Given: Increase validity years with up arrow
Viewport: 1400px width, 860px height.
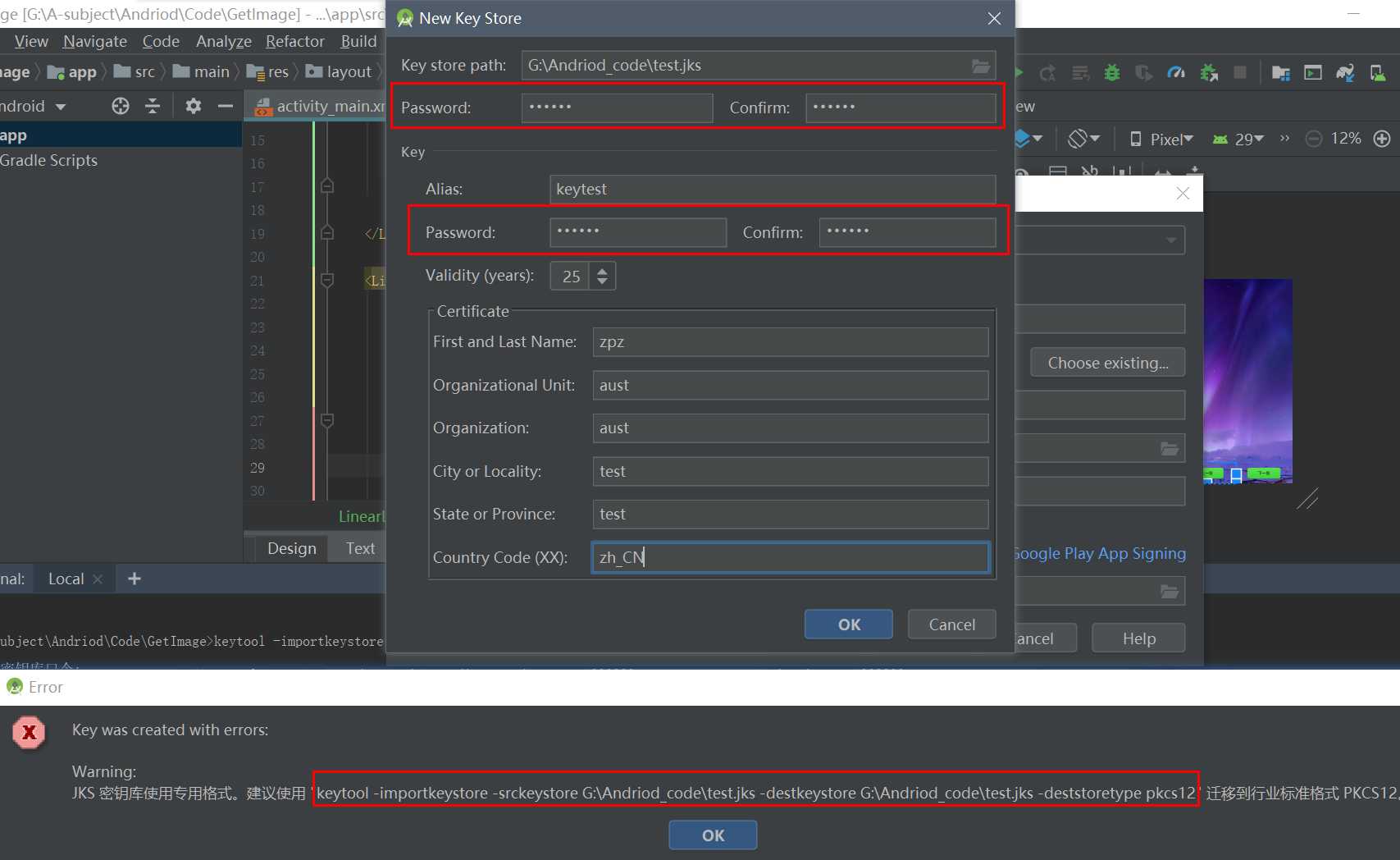Looking at the screenshot, I should (x=602, y=270).
